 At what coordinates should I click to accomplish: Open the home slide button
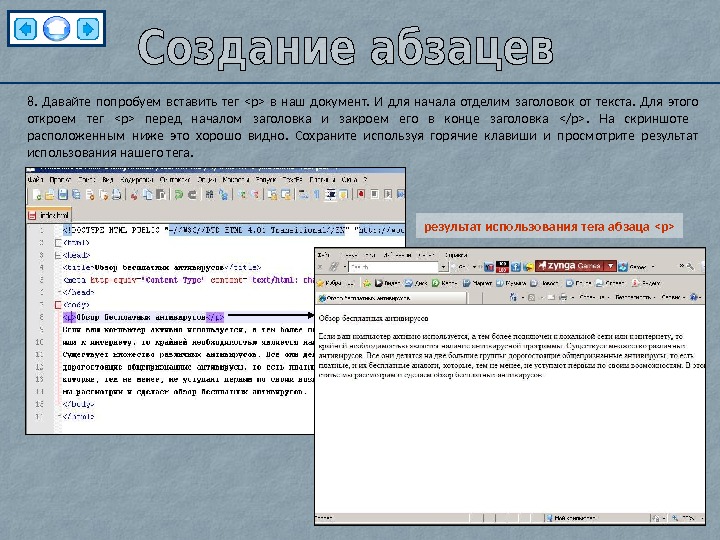point(56,29)
